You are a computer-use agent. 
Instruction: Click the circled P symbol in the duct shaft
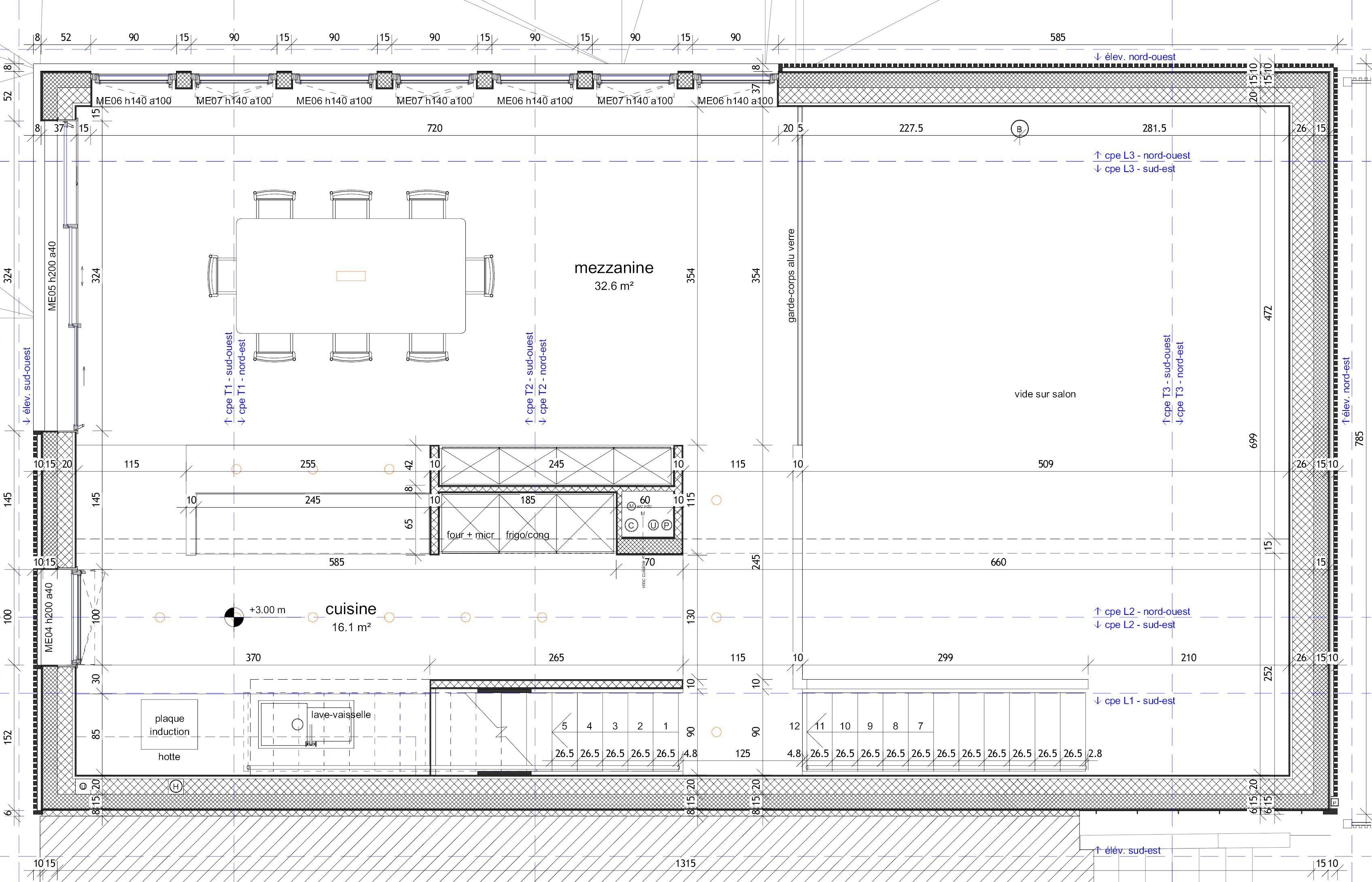coord(667,525)
